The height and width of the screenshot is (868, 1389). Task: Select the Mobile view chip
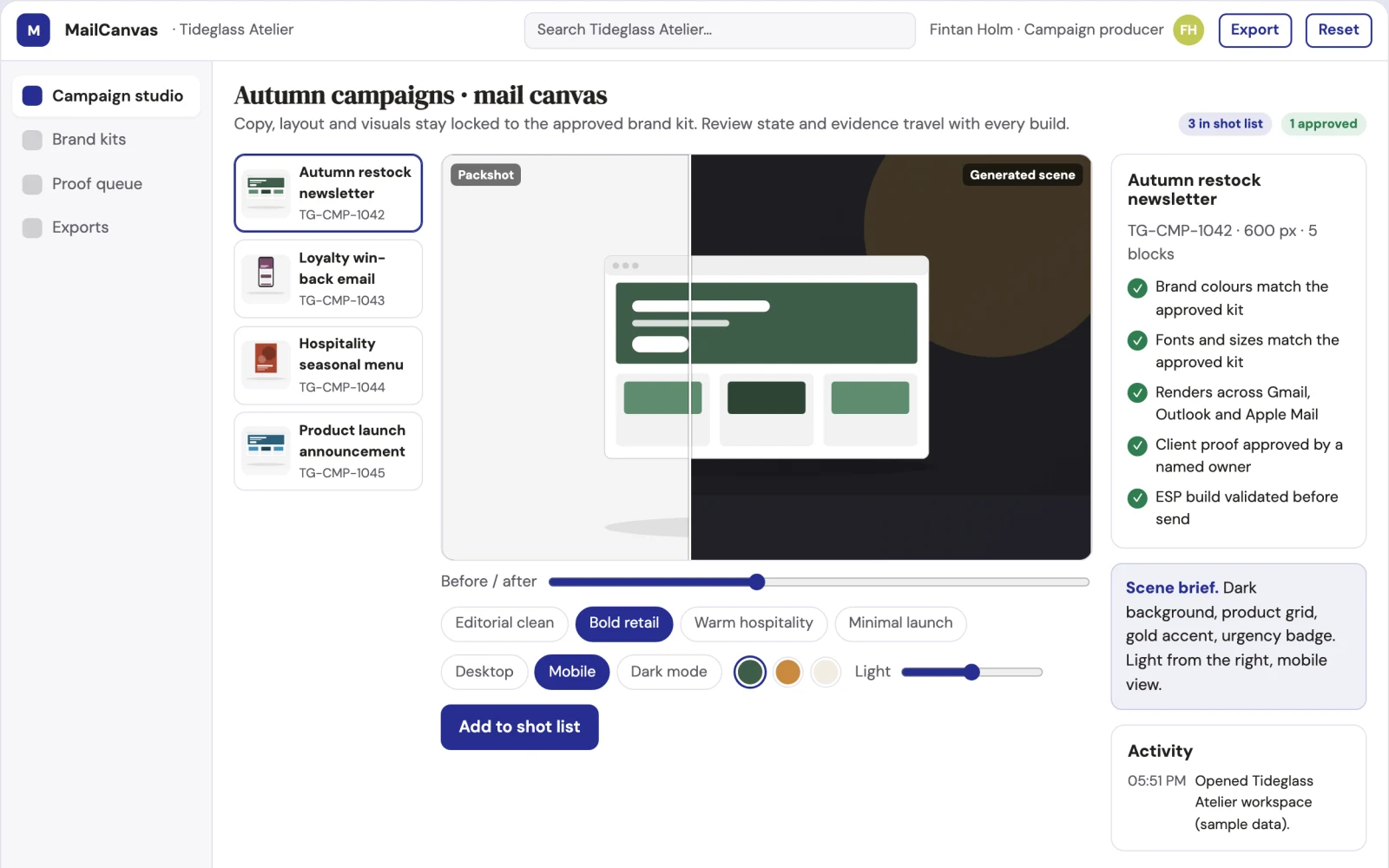(572, 672)
